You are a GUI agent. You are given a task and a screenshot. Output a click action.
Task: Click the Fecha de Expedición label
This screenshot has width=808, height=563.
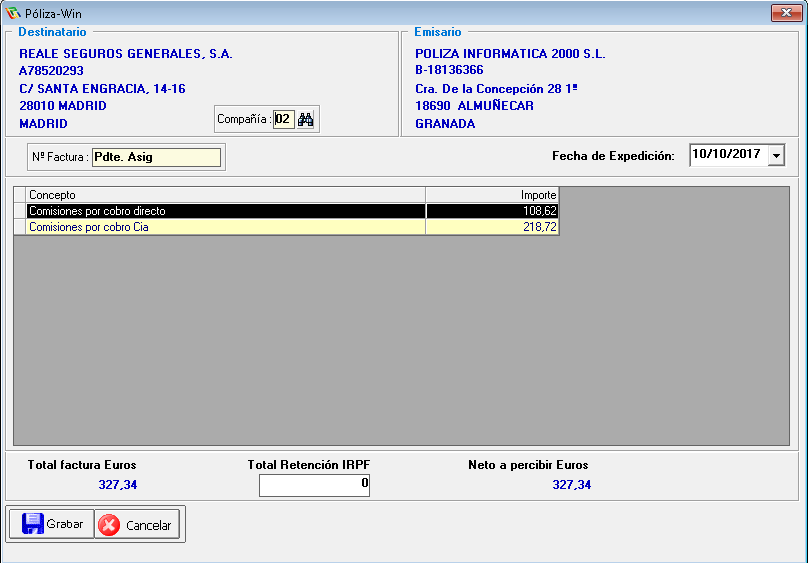tap(613, 156)
